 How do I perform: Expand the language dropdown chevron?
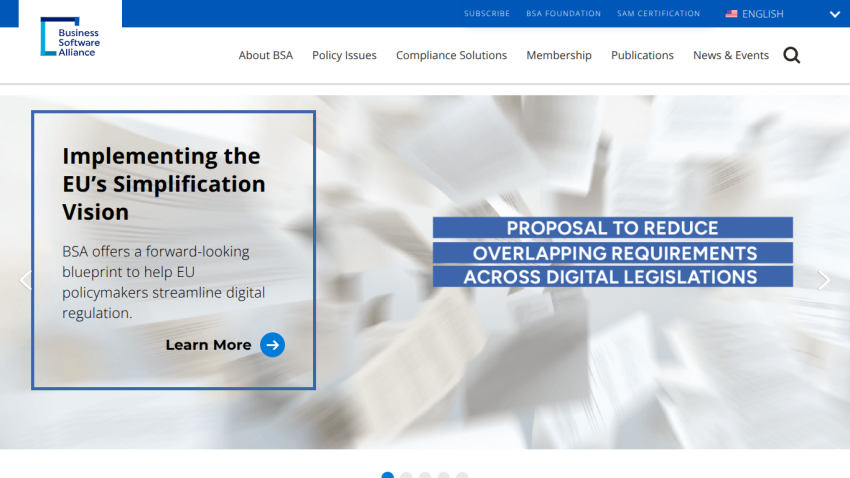pos(834,14)
